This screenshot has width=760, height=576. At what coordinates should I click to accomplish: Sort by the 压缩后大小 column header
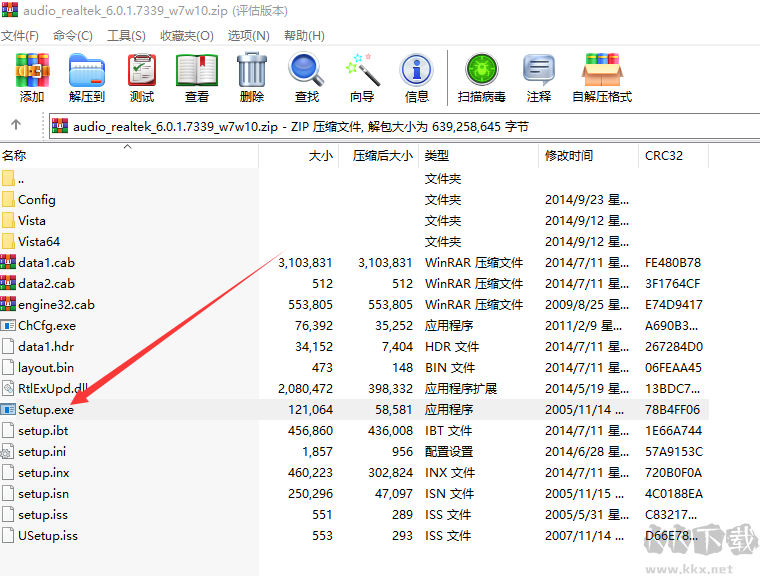(379, 156)
